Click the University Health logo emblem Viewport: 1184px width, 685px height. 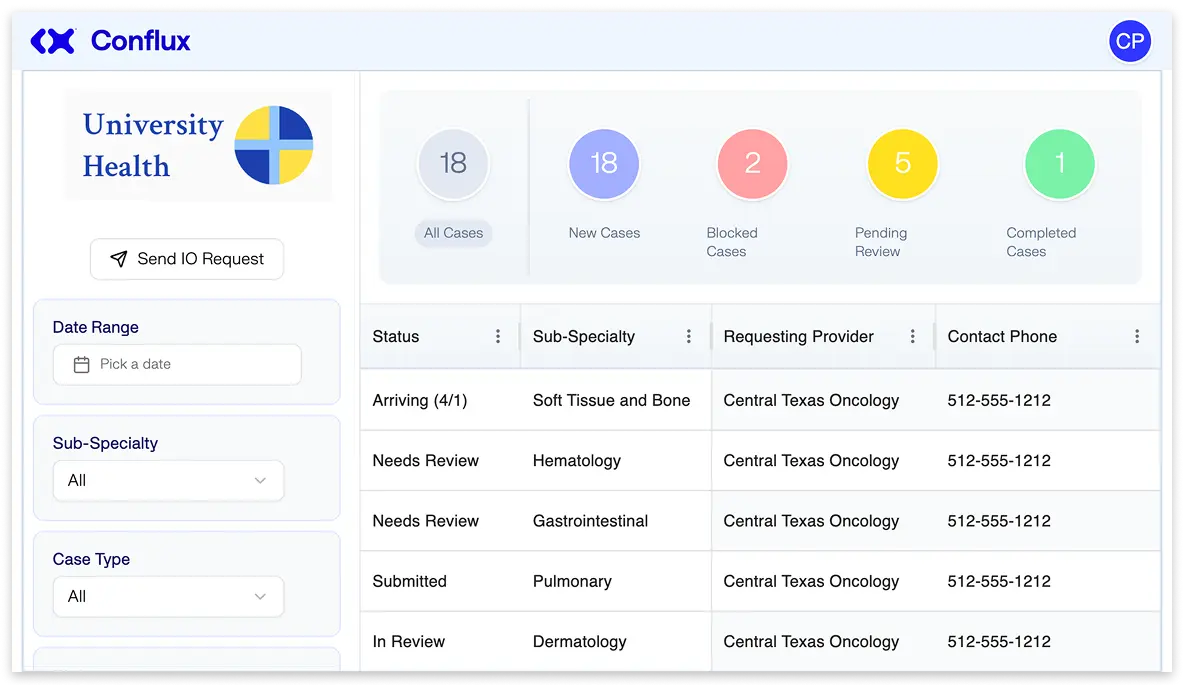pyautogui.click(x=273, y=144)
